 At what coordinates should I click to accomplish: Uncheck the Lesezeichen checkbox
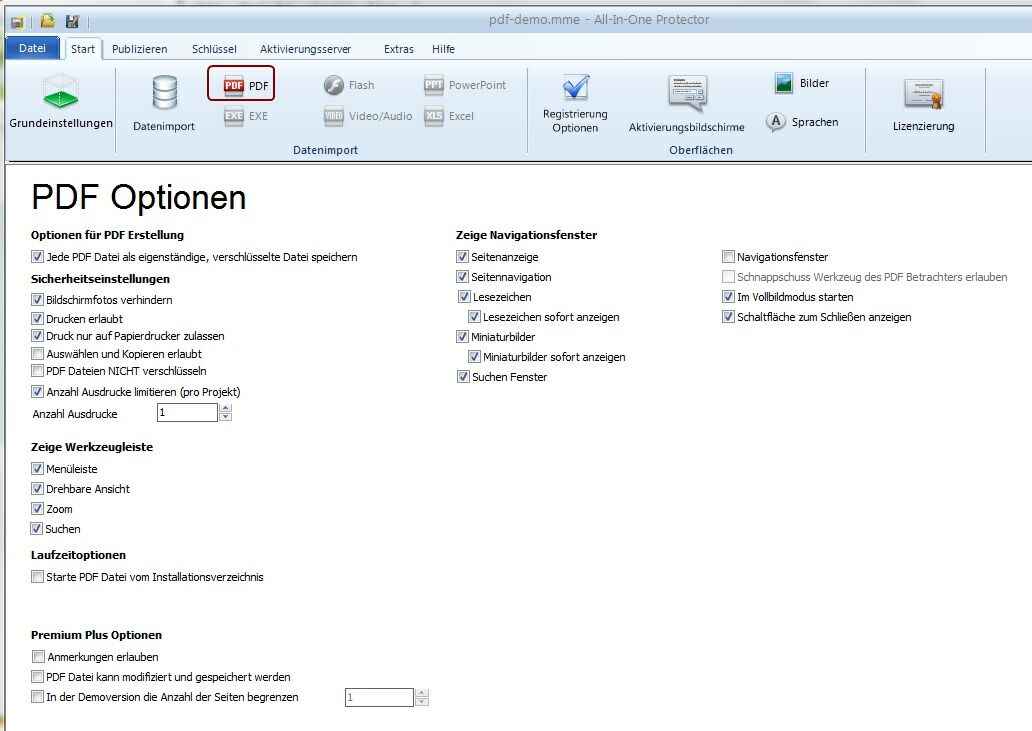click(x=465, y=297)
